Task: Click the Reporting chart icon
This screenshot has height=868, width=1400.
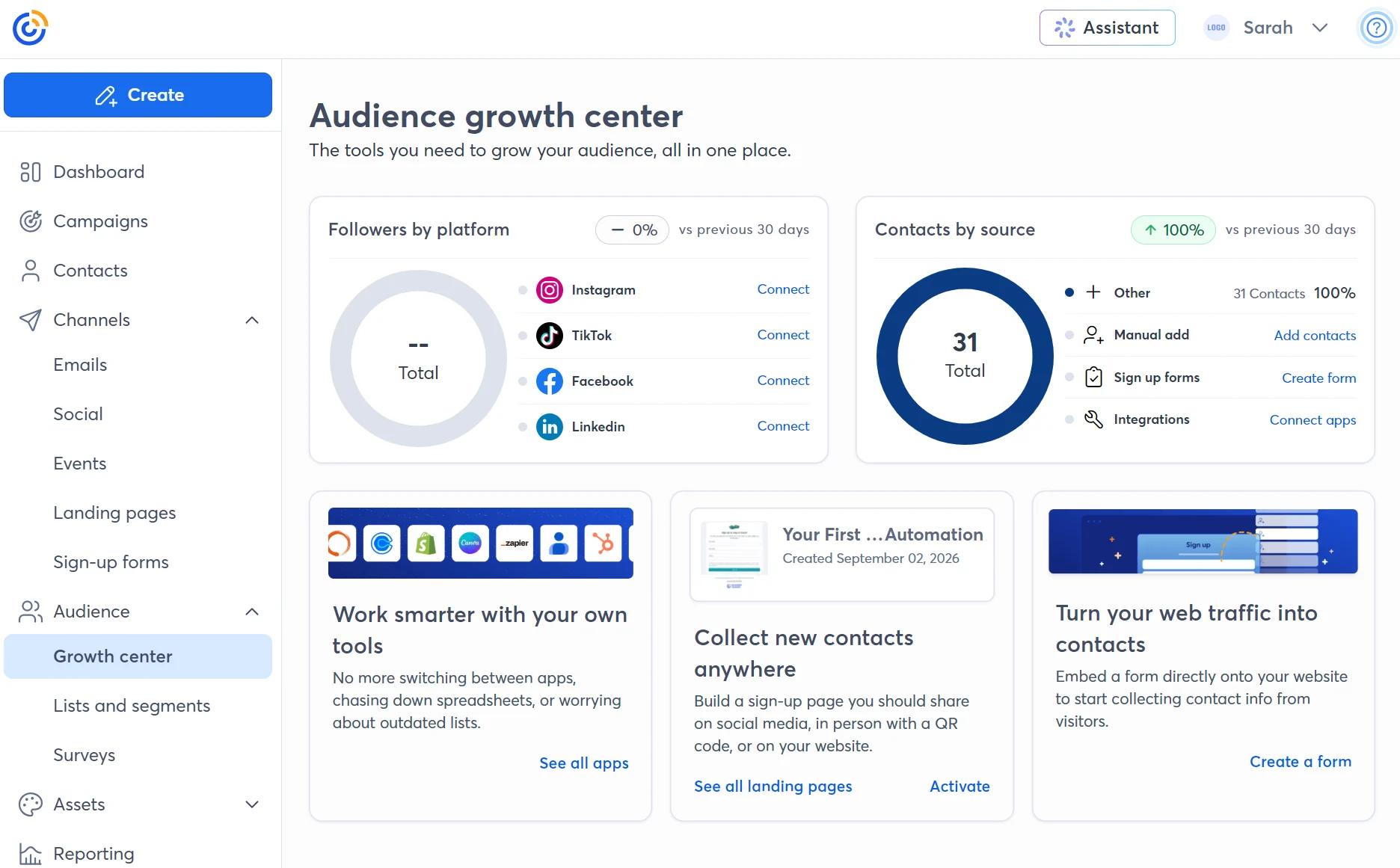Action: (31, 854)
